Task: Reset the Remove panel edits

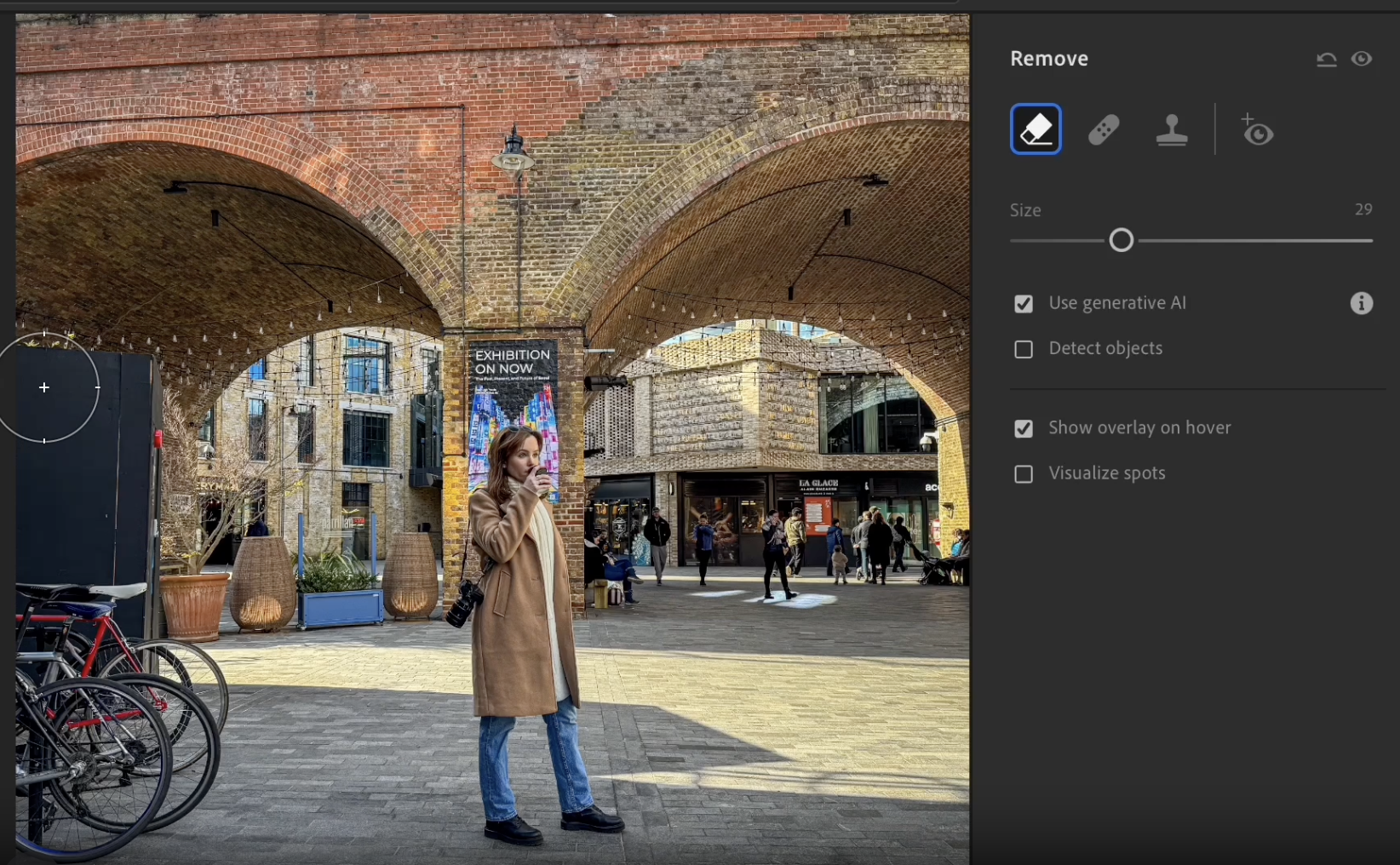Action: click(x=1326, y=60)
